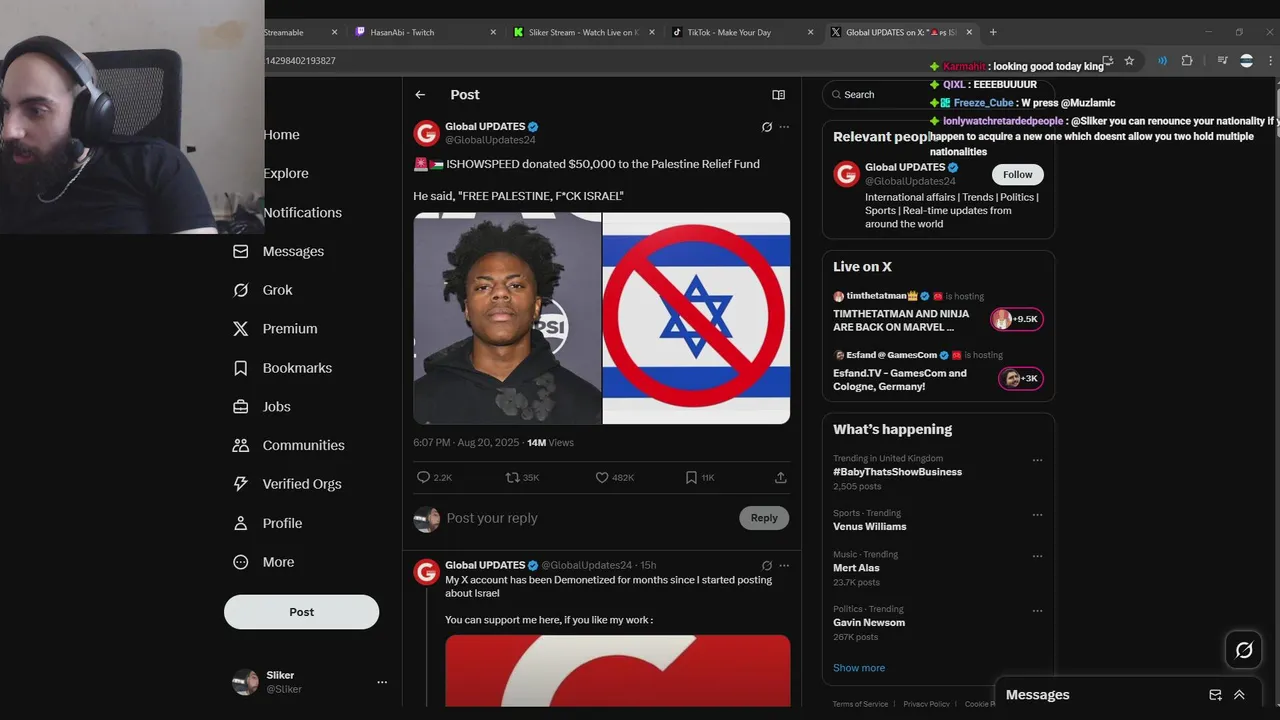The image size is (1280, 720).
Task: Open Verified Orgs in sidebar
Action: coord(286,484)
